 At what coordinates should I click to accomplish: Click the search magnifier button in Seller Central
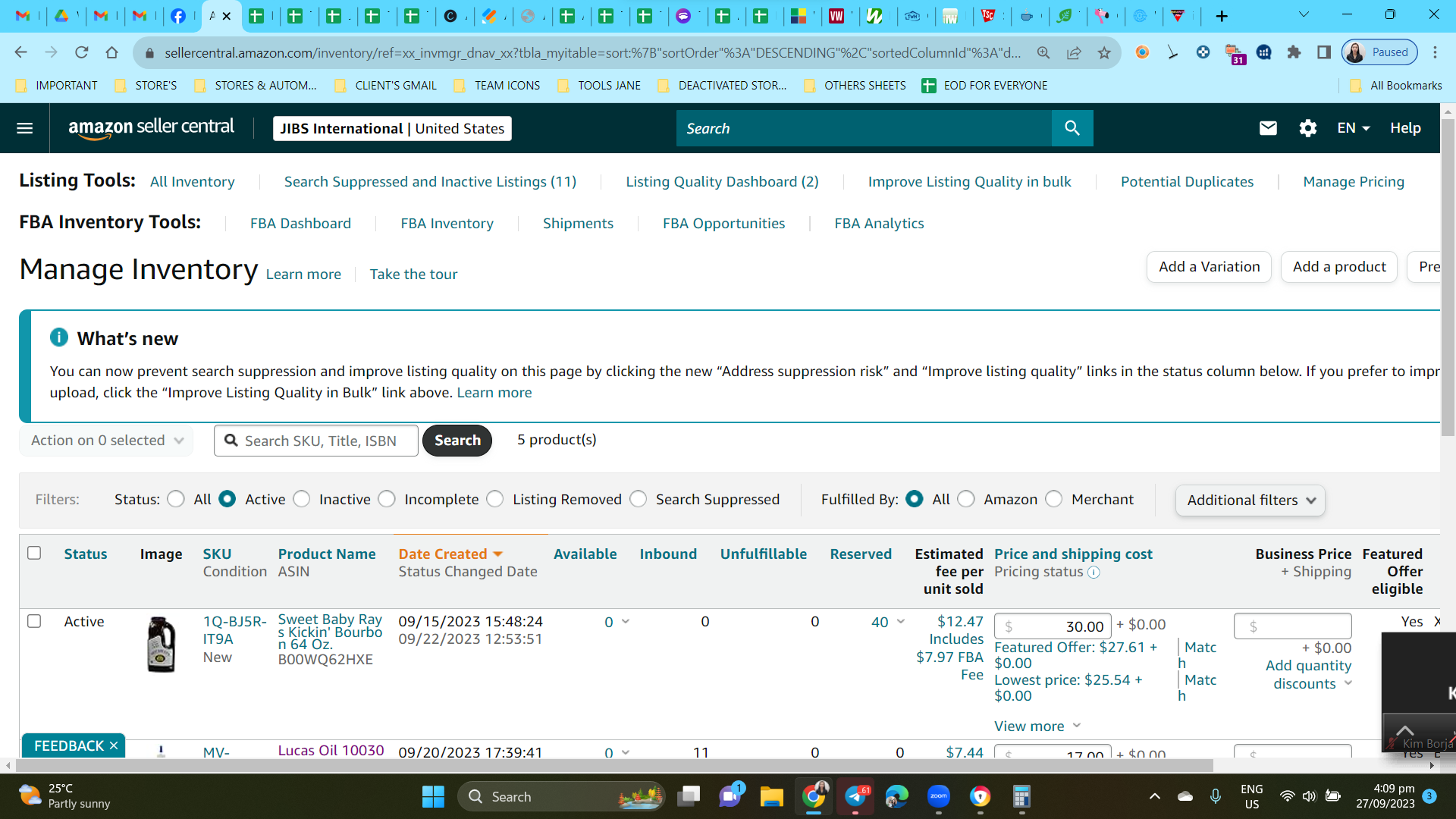1072,128
